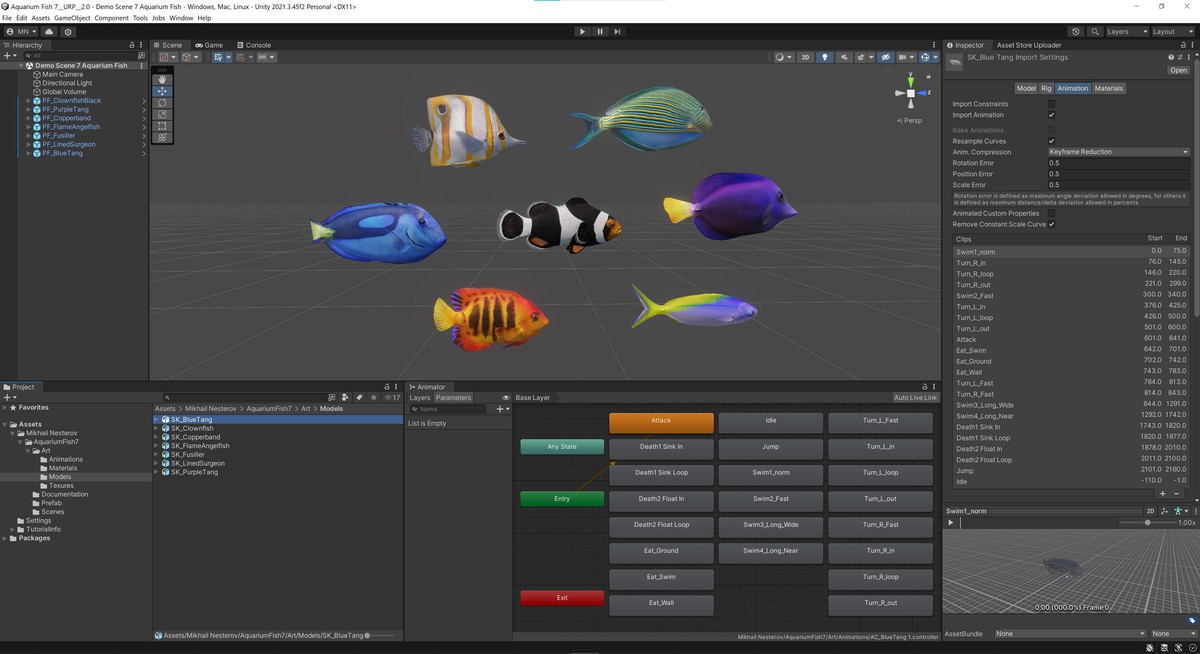Viewport: 1200px width, 654px height.
Task: Expand PF_BlueTang in Hierarchy
Action: coord(28,153)
